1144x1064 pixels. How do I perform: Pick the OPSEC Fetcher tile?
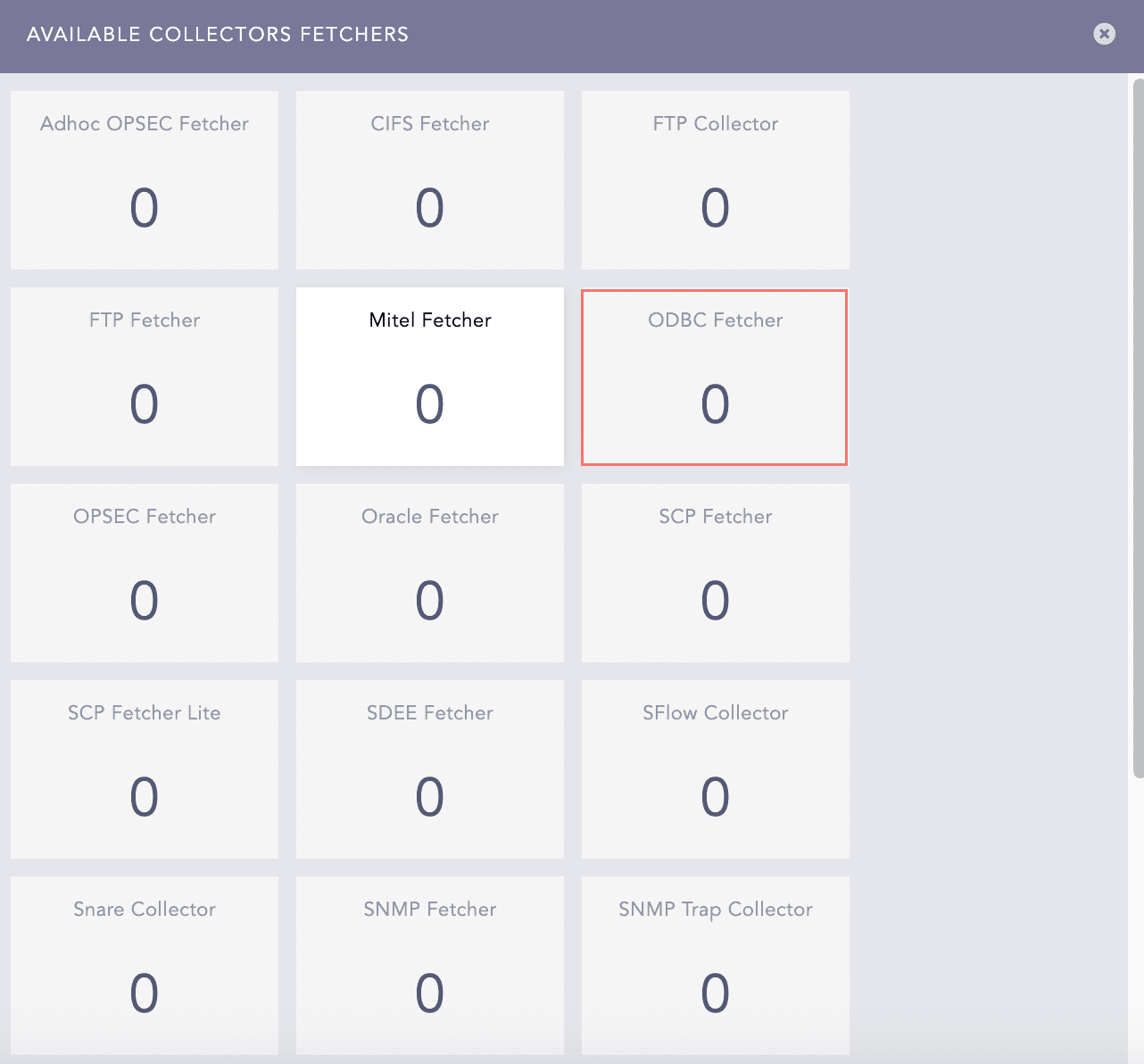(x=145, y=573)
